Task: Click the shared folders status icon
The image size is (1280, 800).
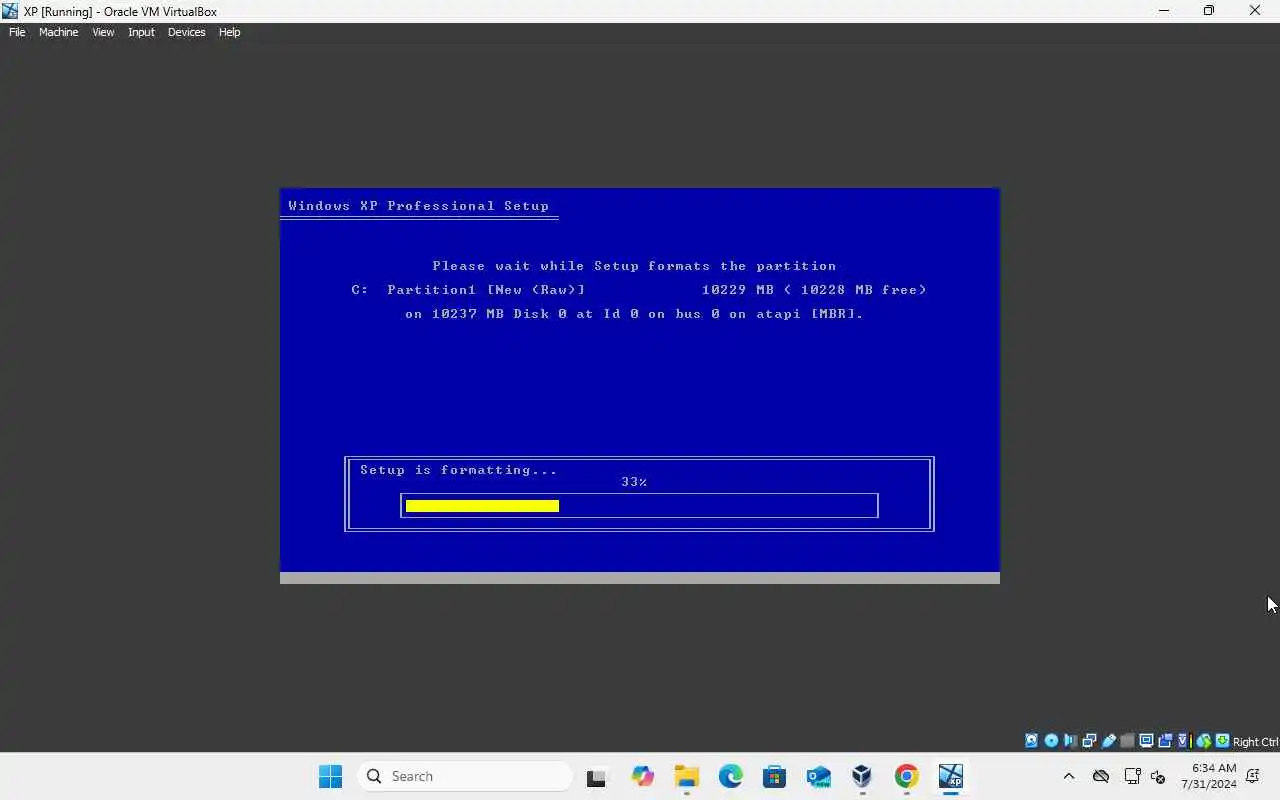Action: 1128,741
